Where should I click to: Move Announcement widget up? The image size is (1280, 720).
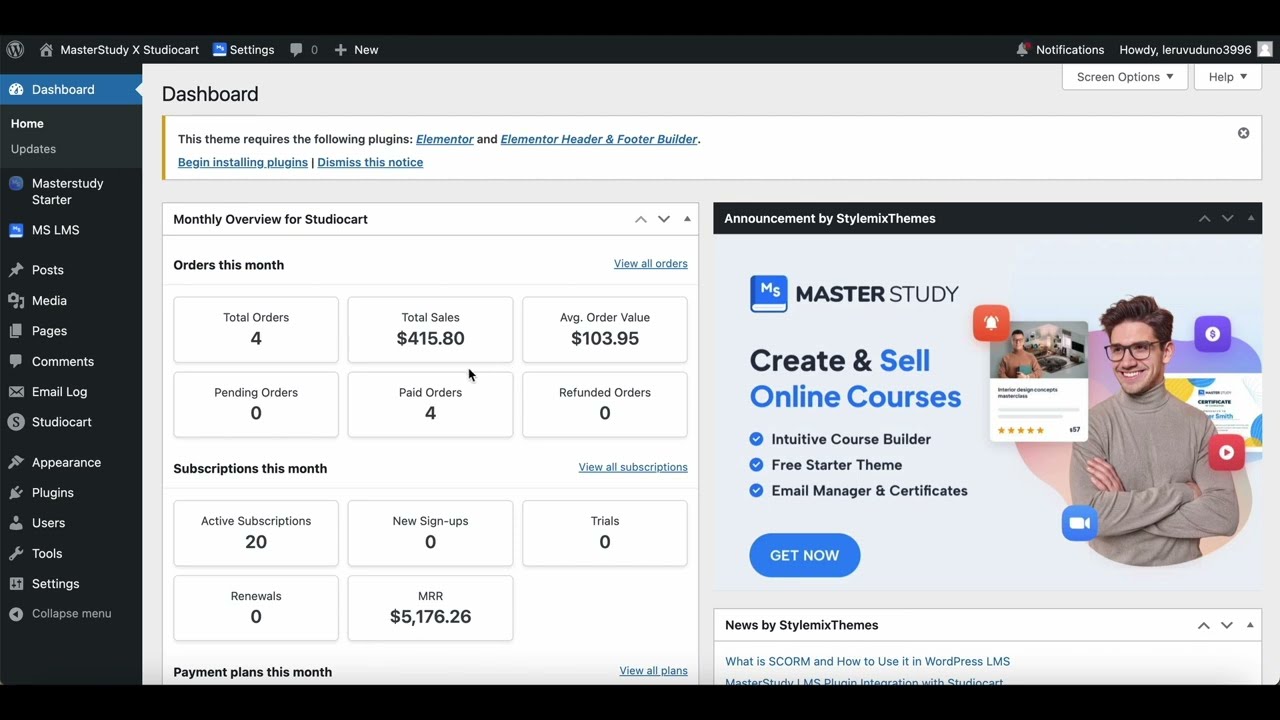point(1205,218)
